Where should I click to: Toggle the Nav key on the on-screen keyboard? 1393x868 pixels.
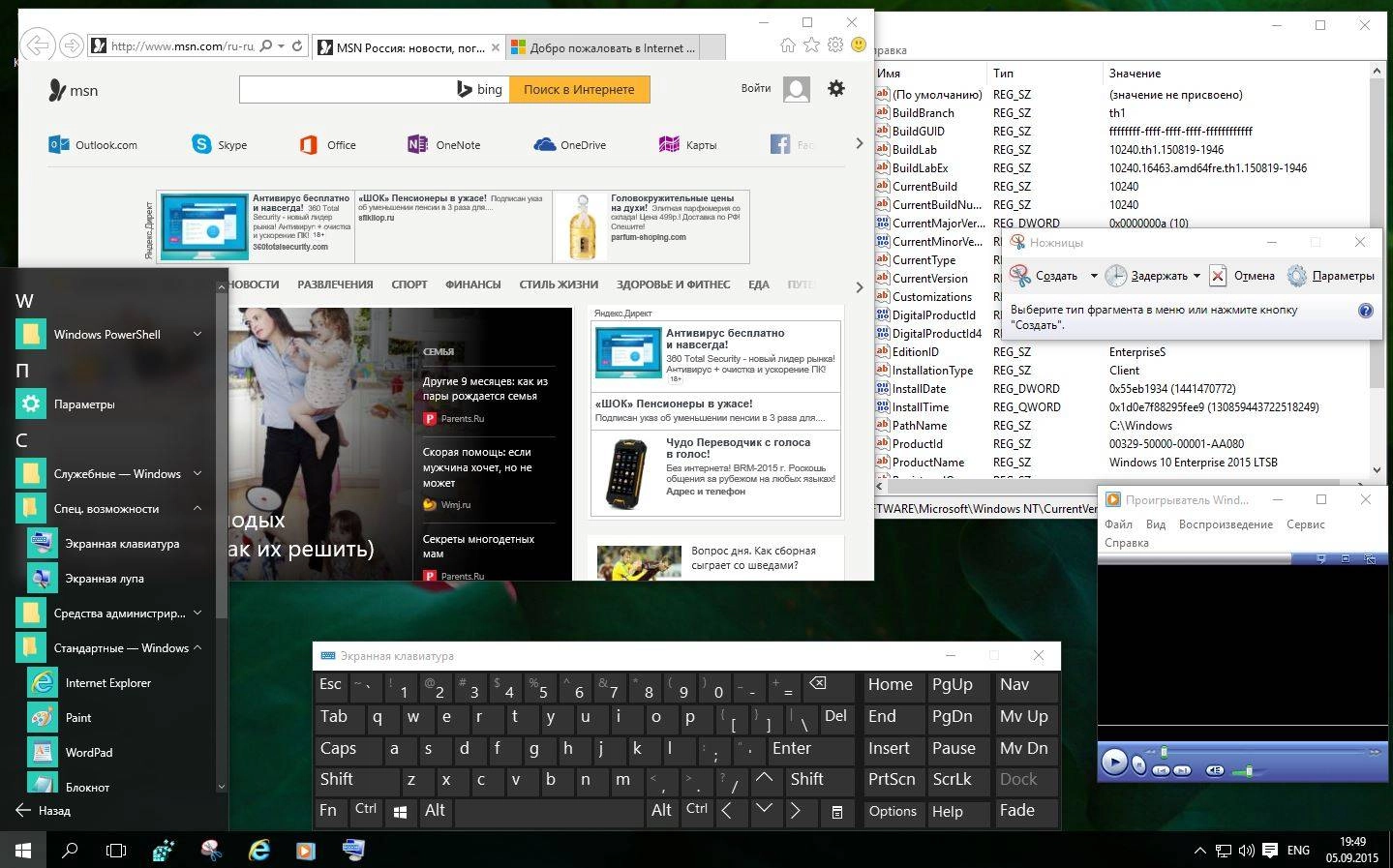[1027, 686]
